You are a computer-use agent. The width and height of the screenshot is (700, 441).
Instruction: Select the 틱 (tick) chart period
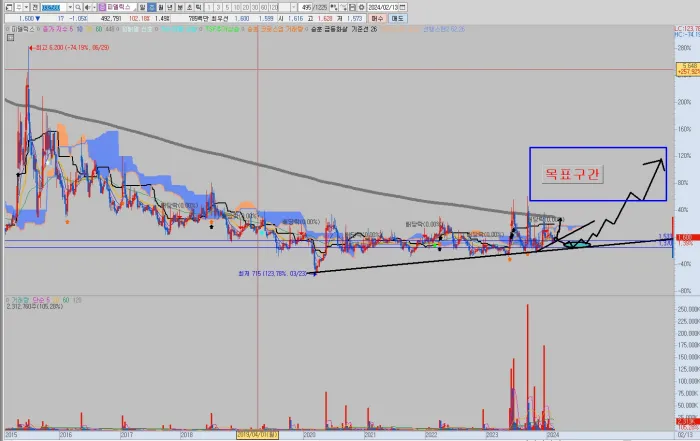[x=199, y=7]
